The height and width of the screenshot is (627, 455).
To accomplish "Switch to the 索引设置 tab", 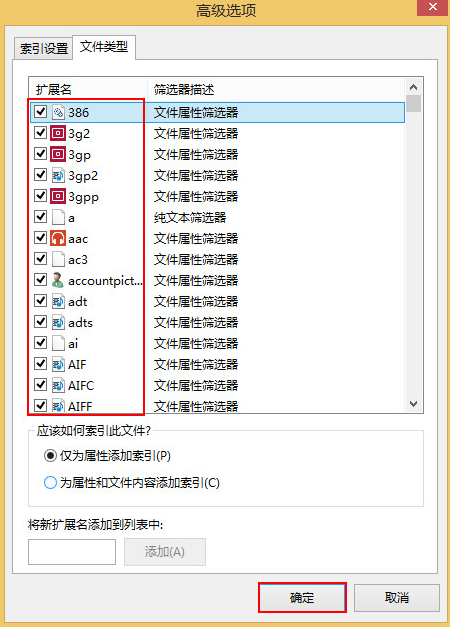I will point(44,49).
